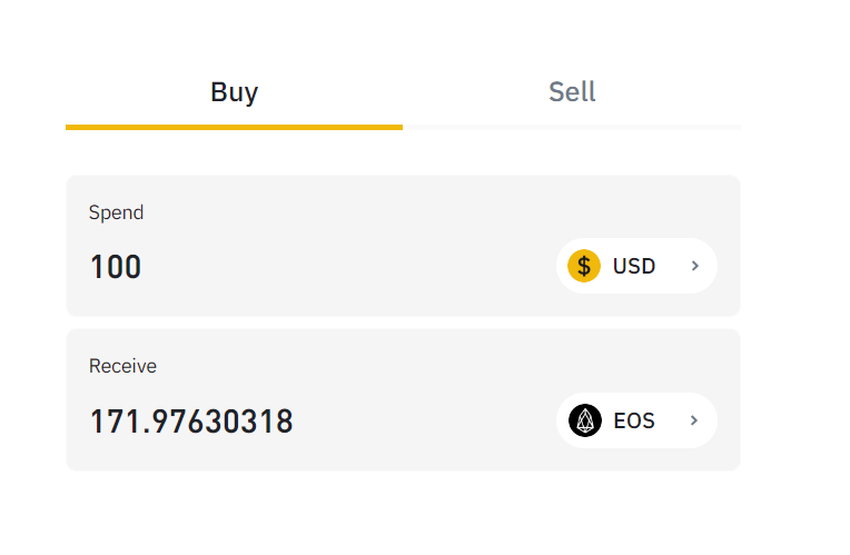
Task: Click the Receive label text
Action: pos(123,366)
